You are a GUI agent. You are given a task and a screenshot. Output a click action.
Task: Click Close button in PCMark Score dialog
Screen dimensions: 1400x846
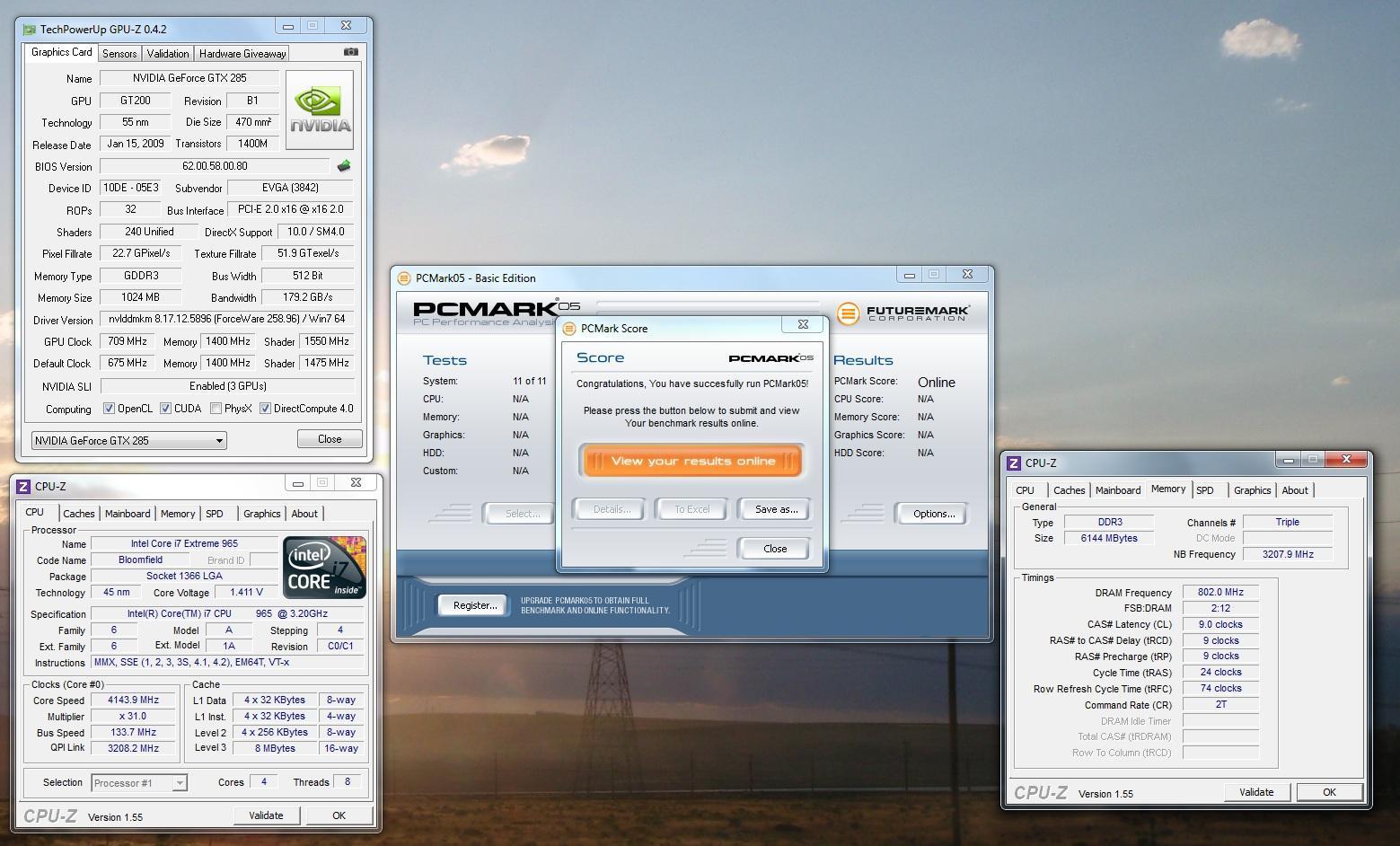pos(775,549)
